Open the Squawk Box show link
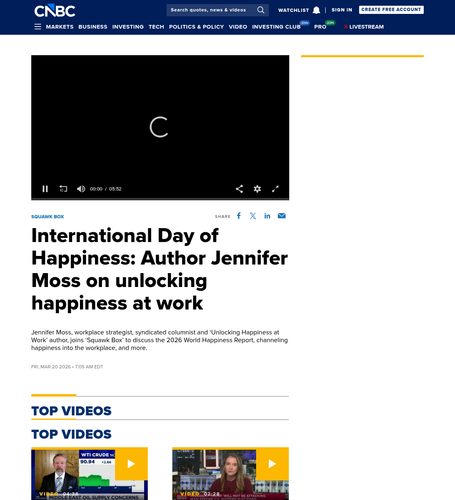This screenshot has width=455, height=500. (x=47, y=217)
